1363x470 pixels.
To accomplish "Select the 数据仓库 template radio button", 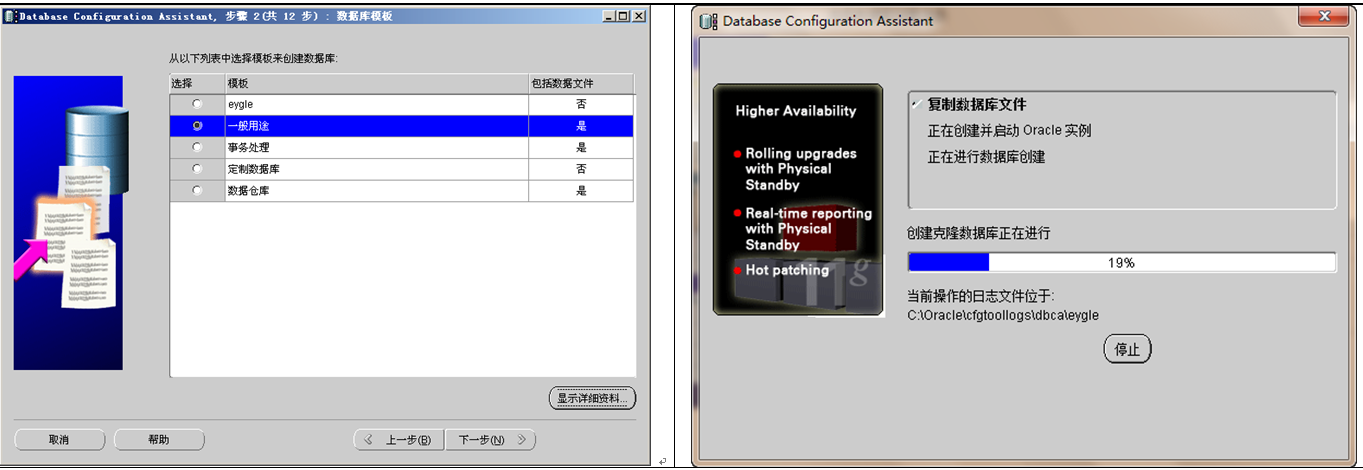I will point(197,190).
